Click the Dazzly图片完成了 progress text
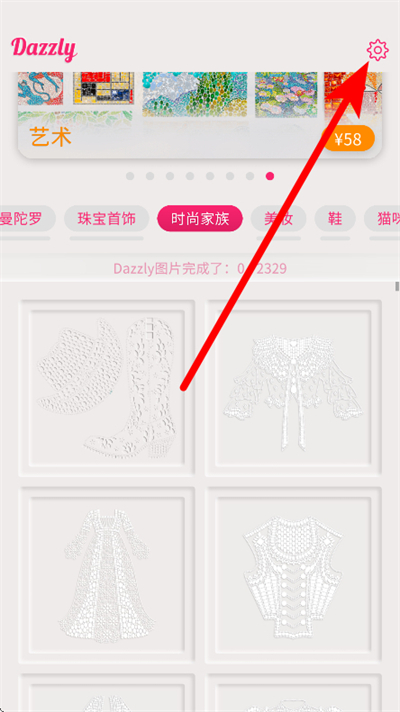Image resolution: width=400 pixels, height=712 pixels. [x=200, y=269]
